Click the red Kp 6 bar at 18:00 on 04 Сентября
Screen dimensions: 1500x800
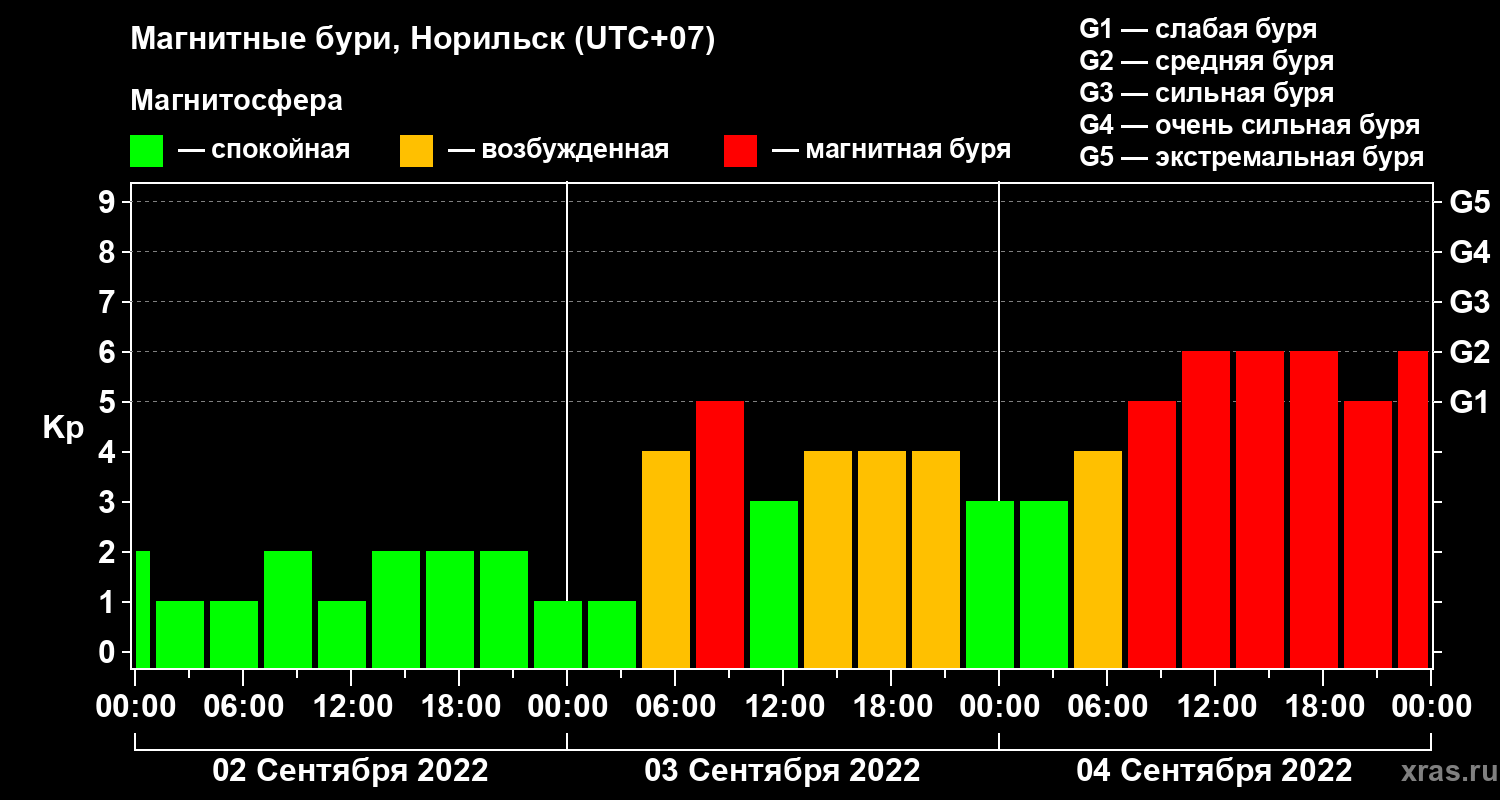(1314, 509)
